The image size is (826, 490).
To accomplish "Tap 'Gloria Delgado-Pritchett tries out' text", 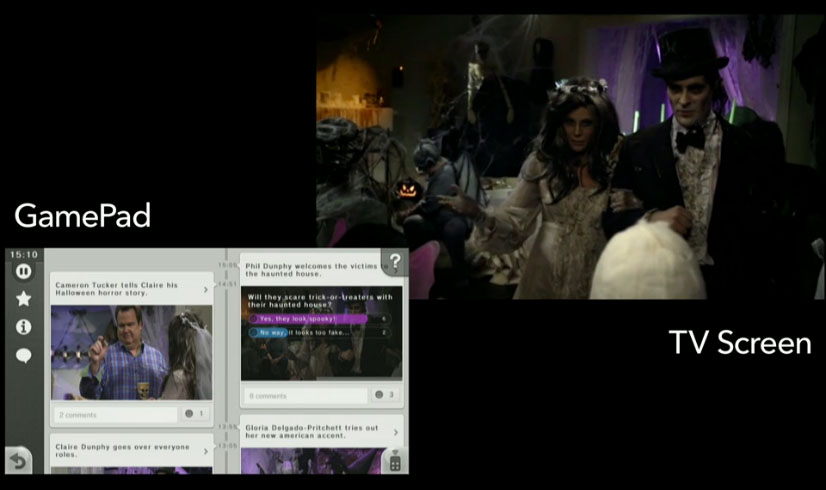I will 312,428.
